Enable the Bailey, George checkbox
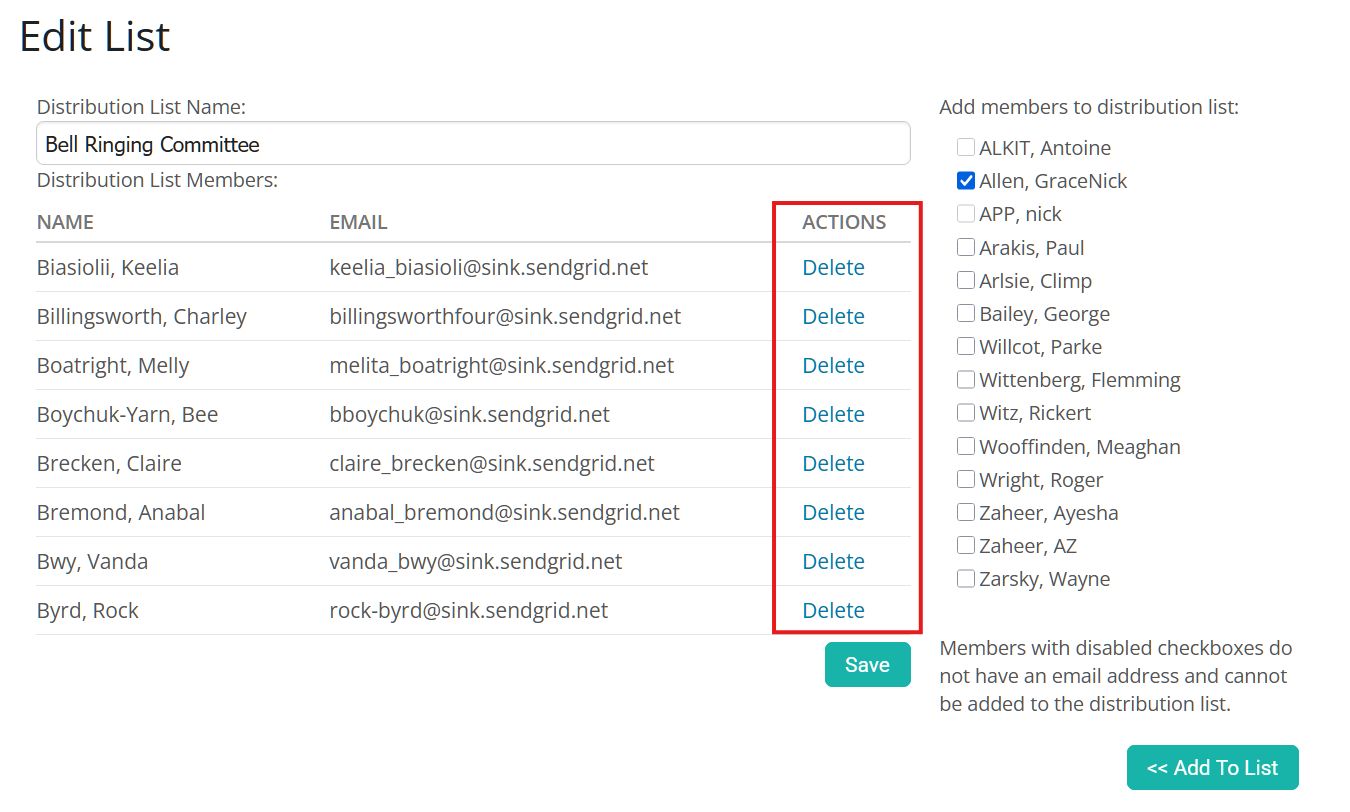This screenshot has height=812, width=1350. 966,314
